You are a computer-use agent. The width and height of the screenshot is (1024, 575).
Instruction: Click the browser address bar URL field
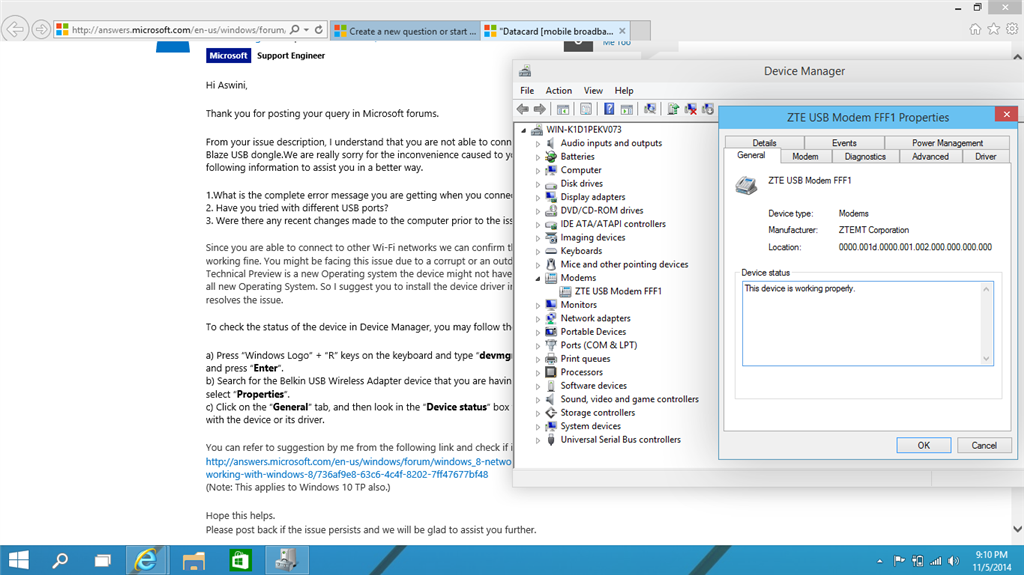178,29
